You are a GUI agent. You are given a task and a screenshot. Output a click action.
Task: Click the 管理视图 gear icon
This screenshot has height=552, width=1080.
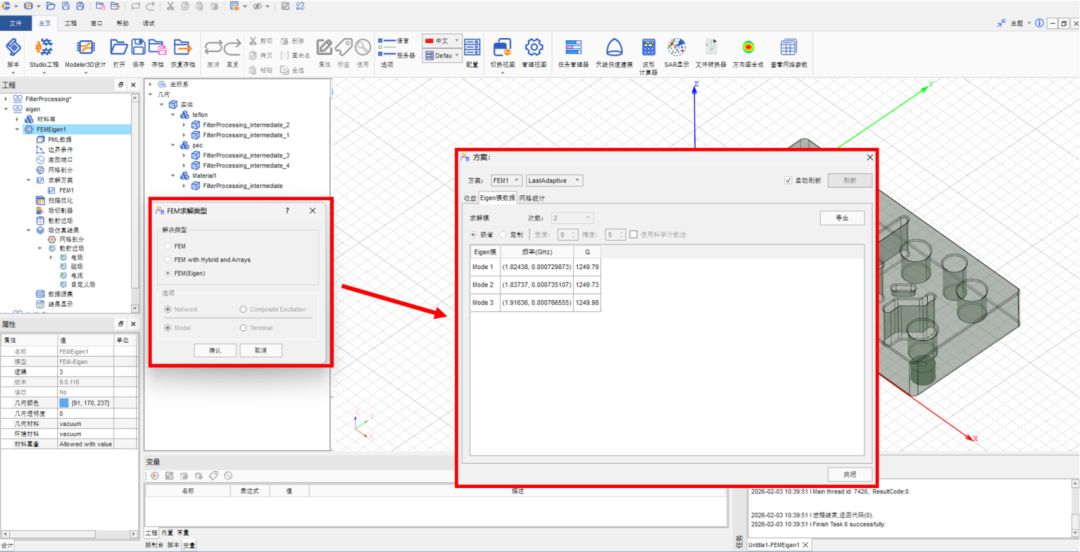coord(534,47)
